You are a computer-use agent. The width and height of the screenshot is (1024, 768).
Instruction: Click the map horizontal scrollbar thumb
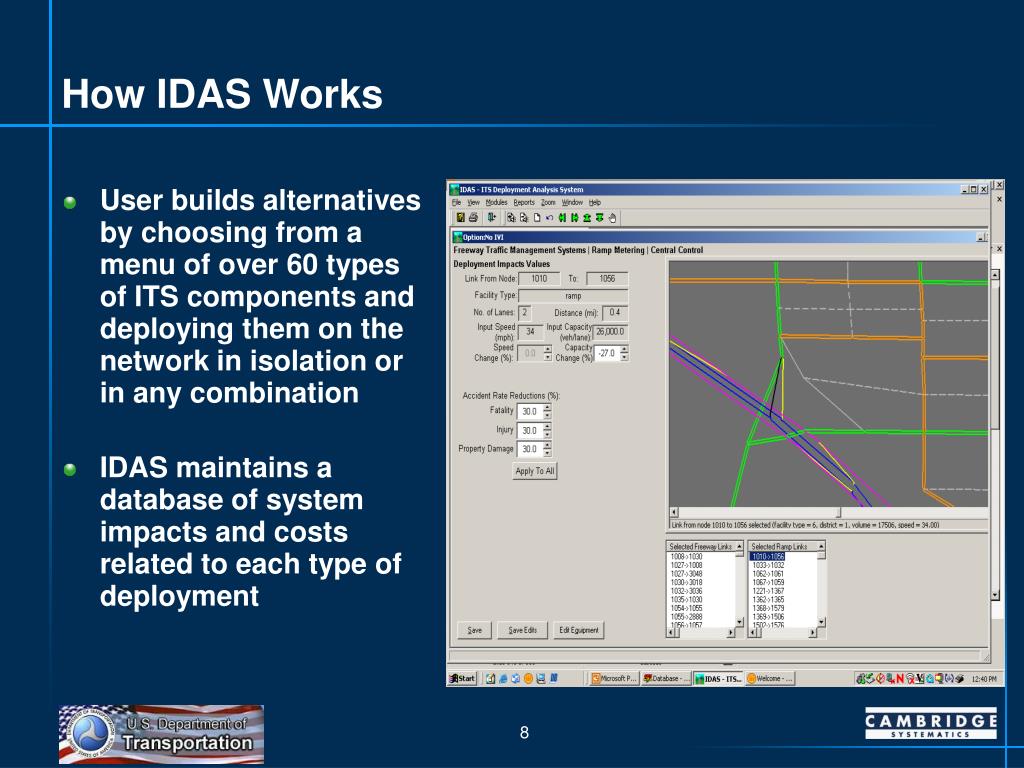point(839,513)
